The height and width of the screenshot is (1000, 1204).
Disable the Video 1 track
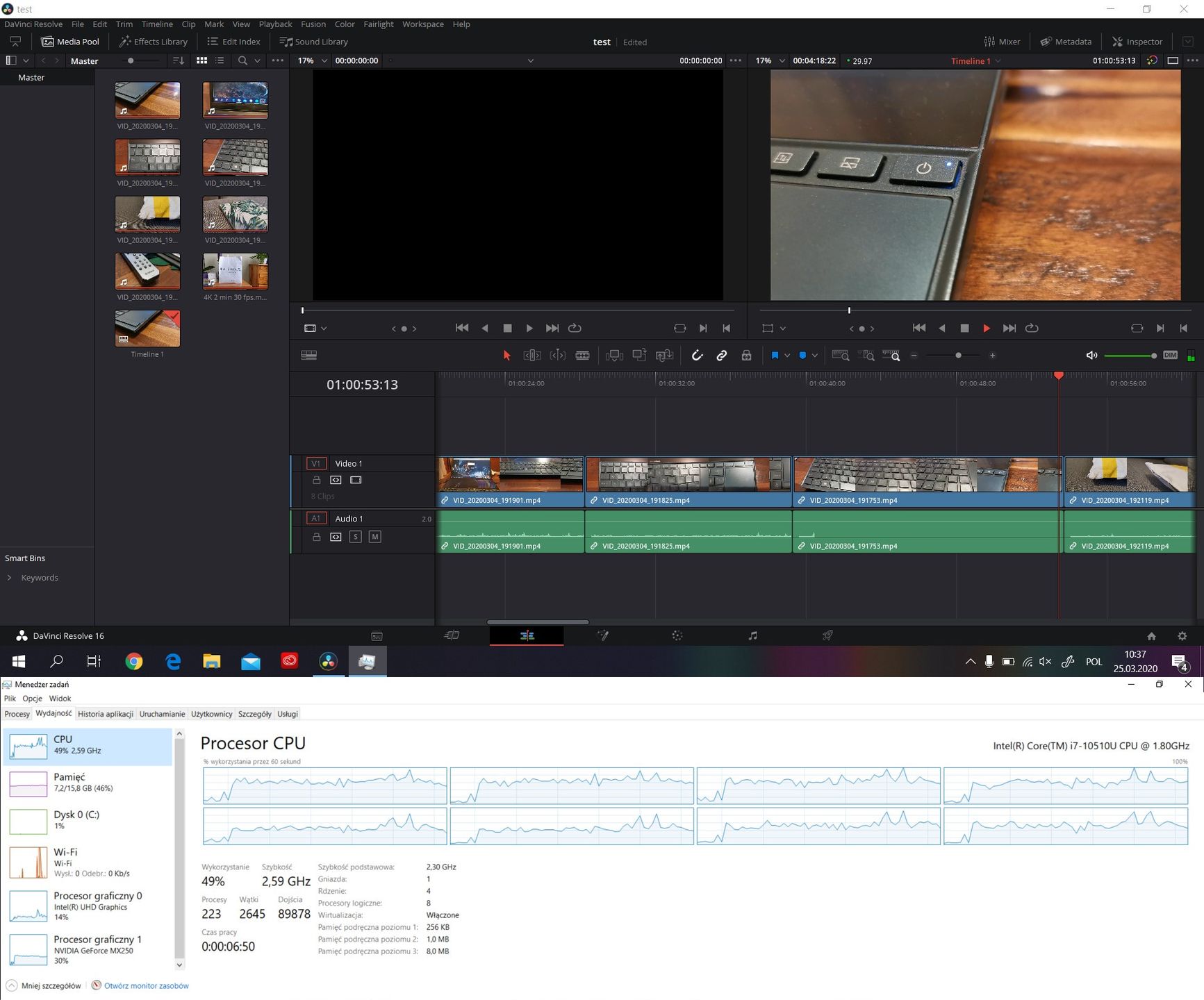[x=356, y=480]
